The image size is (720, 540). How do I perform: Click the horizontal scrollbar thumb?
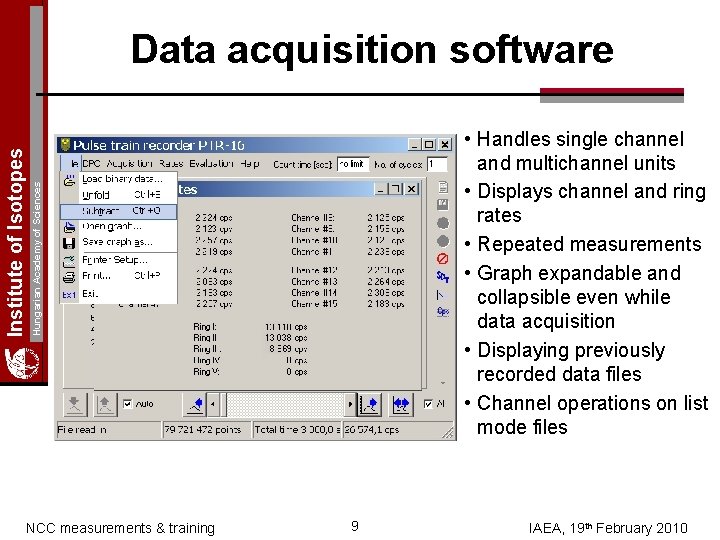[224, 405]
